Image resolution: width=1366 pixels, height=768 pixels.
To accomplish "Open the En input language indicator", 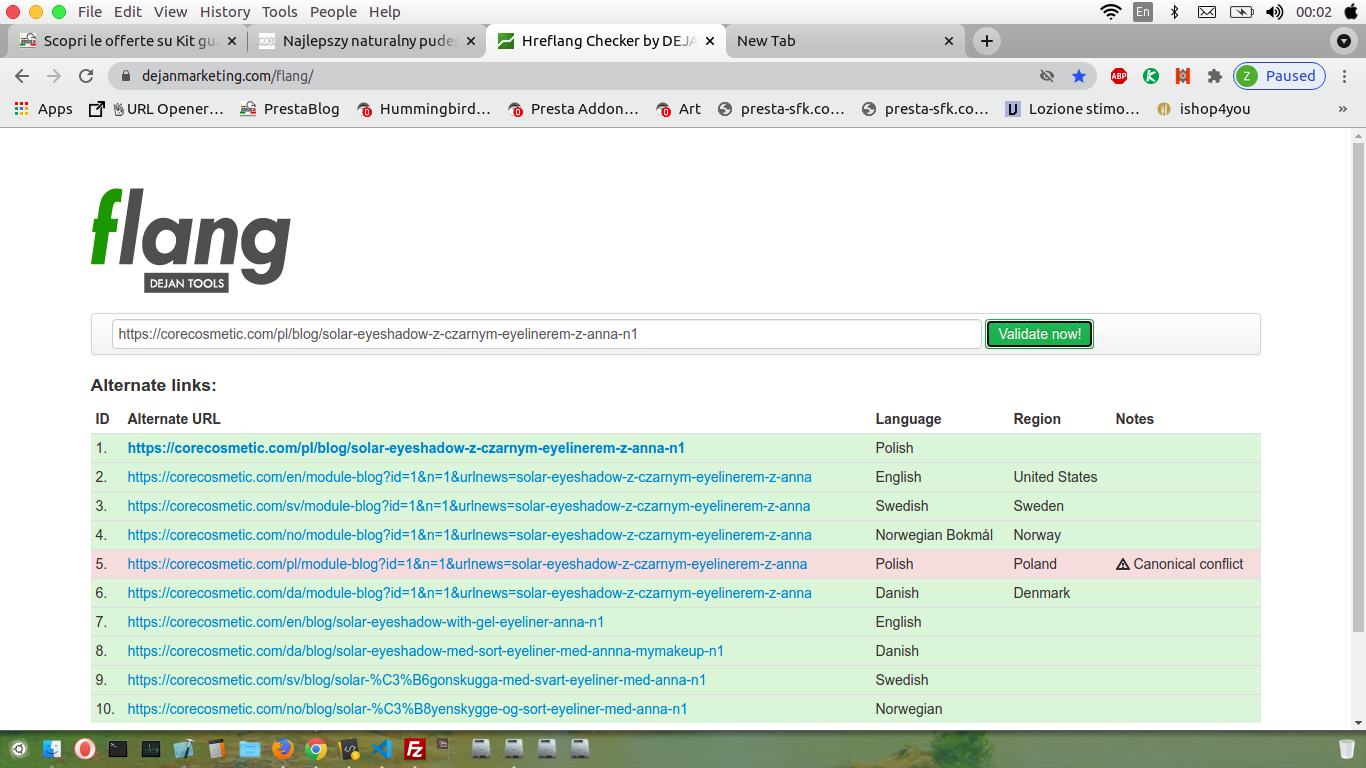I will tap(1143, 12).
